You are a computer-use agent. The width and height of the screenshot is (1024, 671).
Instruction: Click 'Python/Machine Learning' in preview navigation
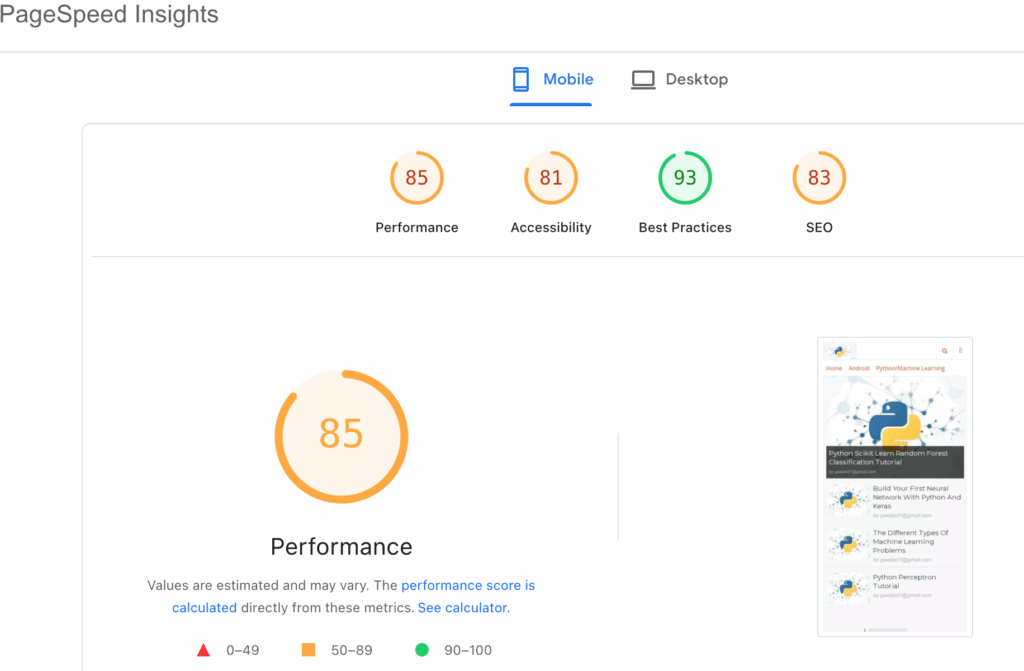tap(910, 368)
